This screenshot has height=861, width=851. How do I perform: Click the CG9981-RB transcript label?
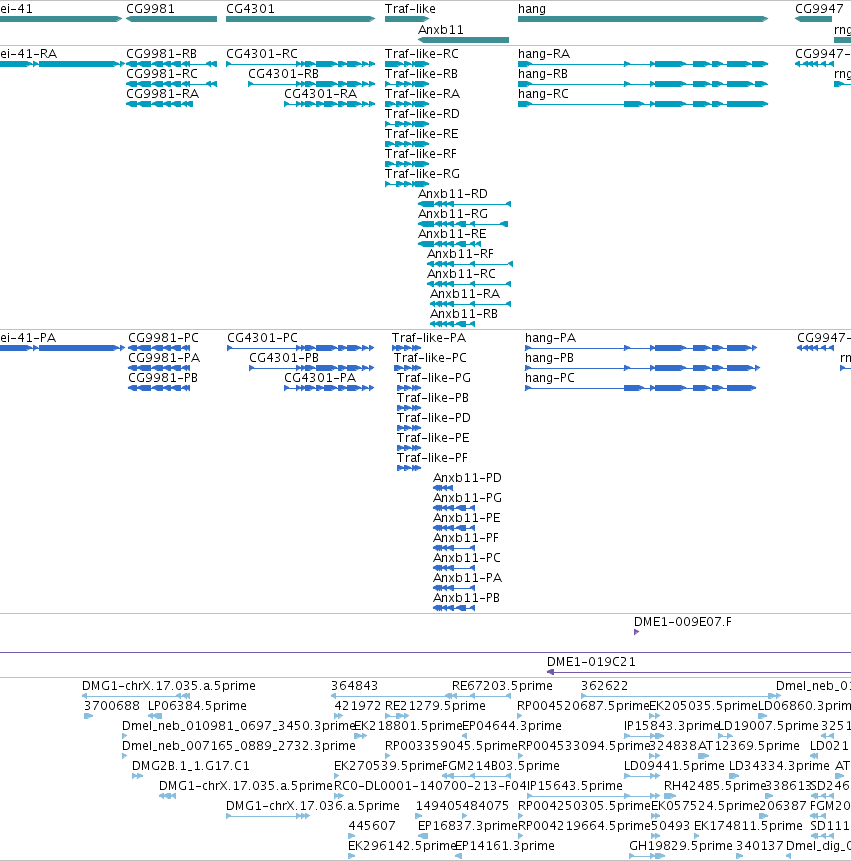pos(161,54)
